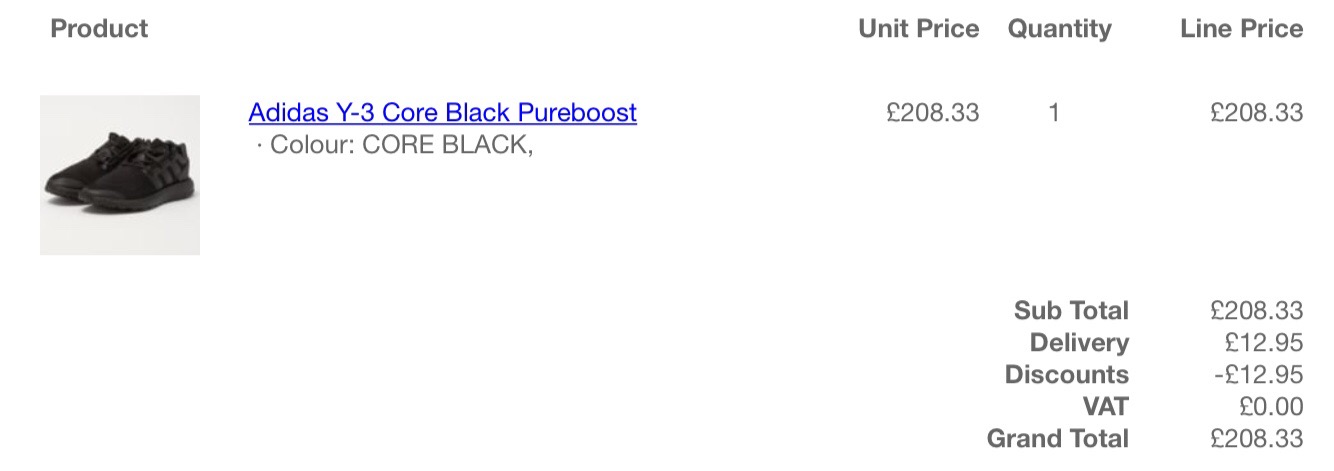Click the Grand Total amount £208.33
The width and height of the screenshot is (1334, 471).
click(x=1256, y=439)
